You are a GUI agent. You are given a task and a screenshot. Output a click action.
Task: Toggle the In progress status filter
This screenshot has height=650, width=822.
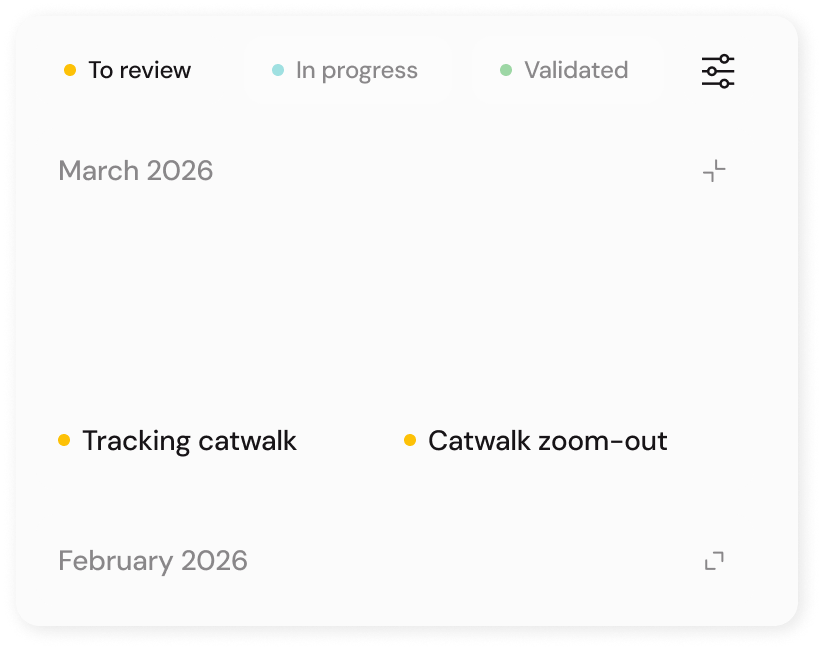pyautogui.click(x=346, y=71)
